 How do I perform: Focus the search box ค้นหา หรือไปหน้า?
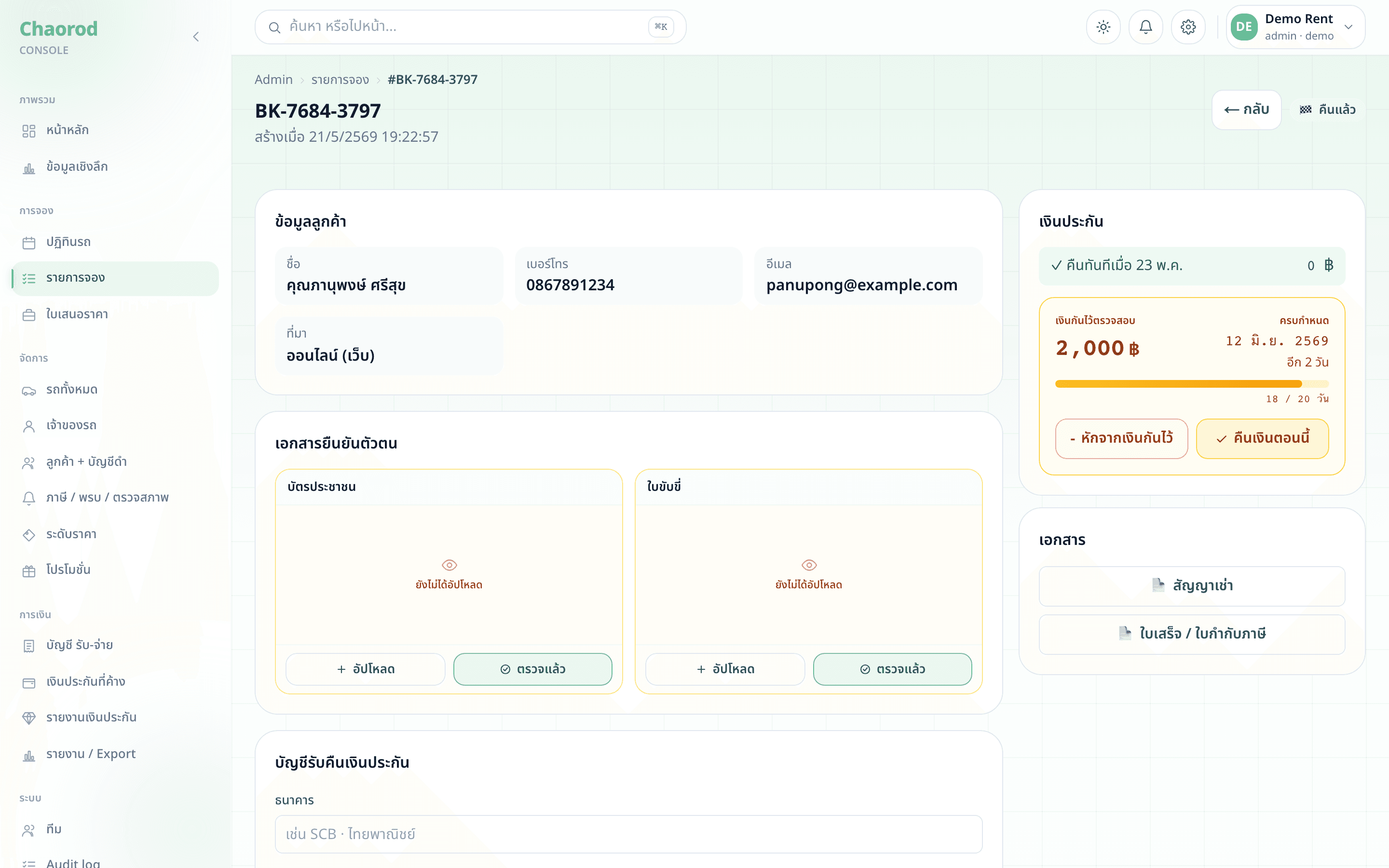coord(470,27)
